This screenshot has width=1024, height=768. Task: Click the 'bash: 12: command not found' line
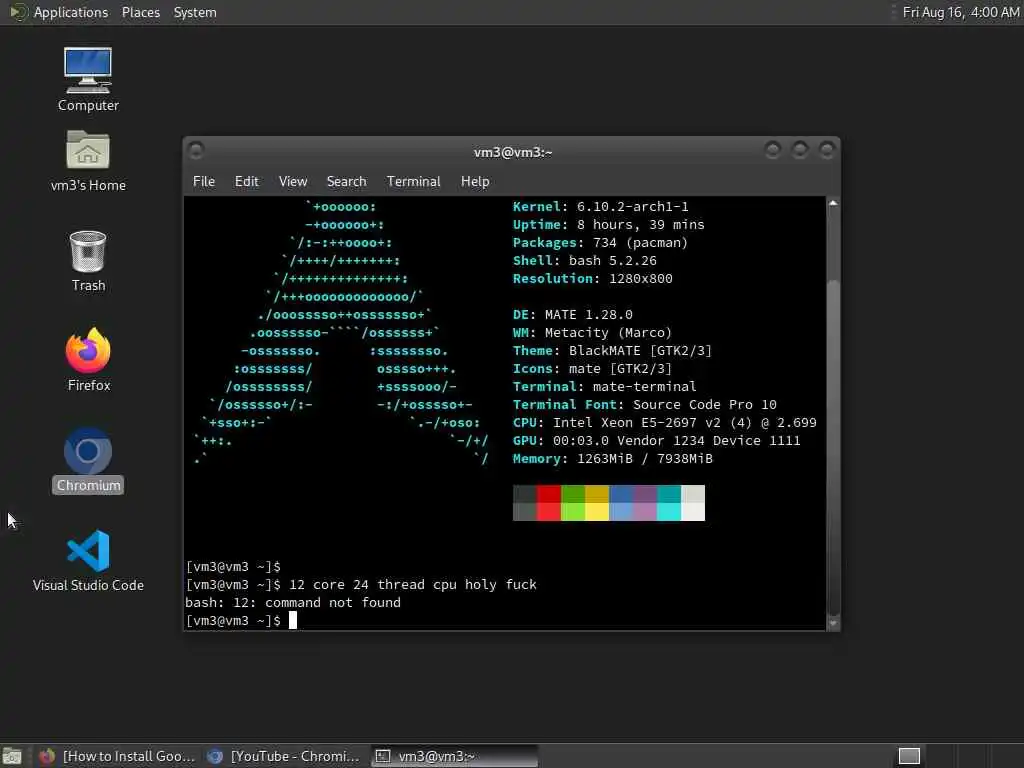click(x=293, y=603)
